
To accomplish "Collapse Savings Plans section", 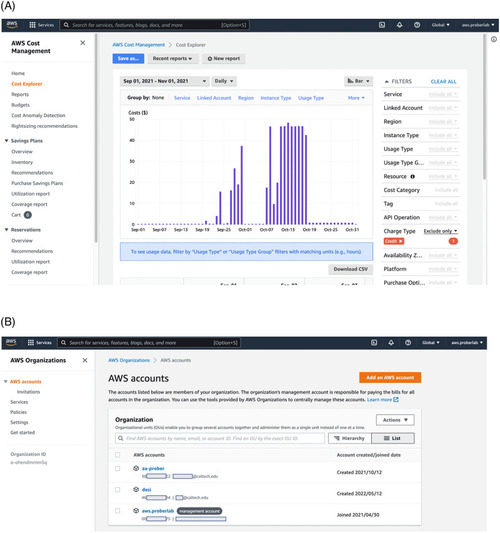I will [6, 140].
